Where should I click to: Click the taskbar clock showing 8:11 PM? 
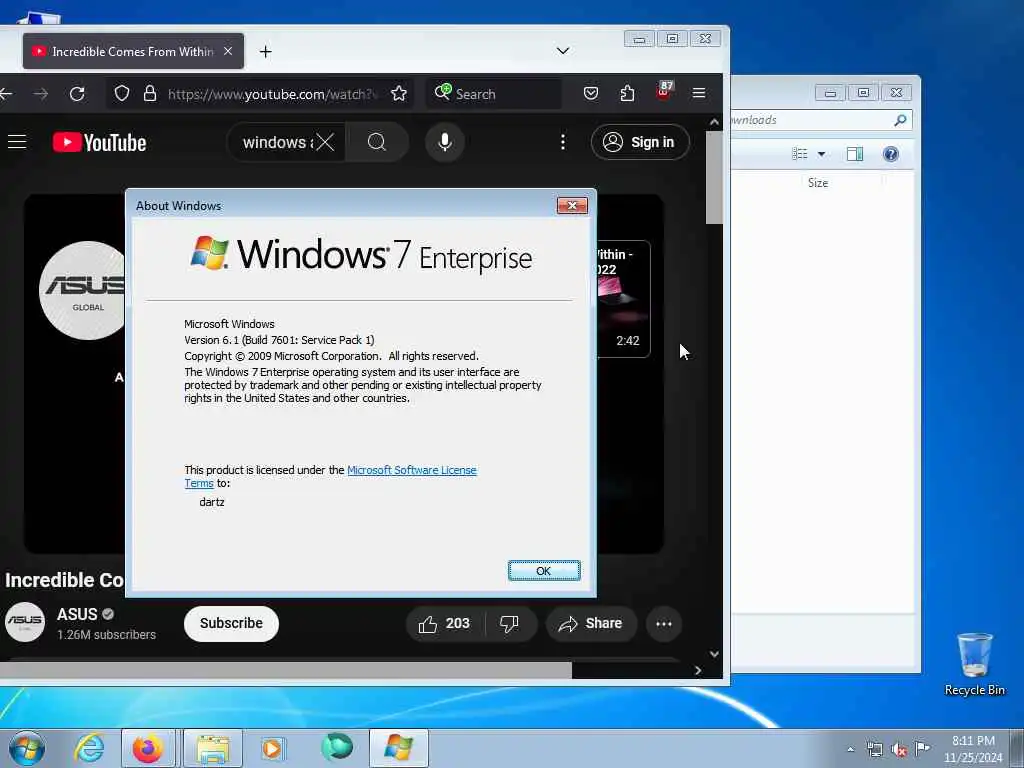tap(973, 749)
